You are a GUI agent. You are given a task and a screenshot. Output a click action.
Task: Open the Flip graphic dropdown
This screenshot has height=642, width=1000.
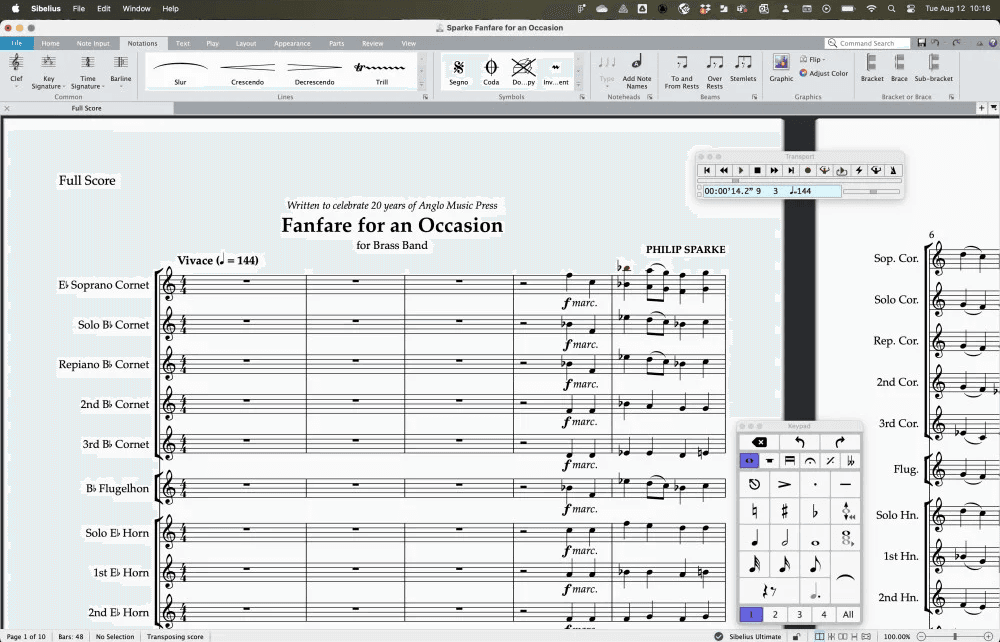pyautogui.click(x=812, y=59)
